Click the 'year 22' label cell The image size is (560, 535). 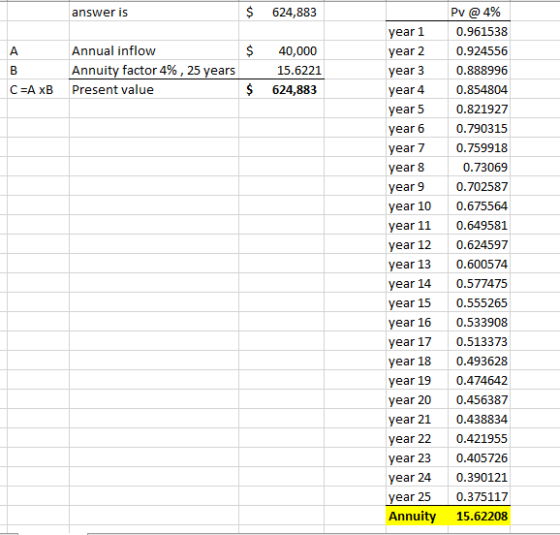coord(417,438)
